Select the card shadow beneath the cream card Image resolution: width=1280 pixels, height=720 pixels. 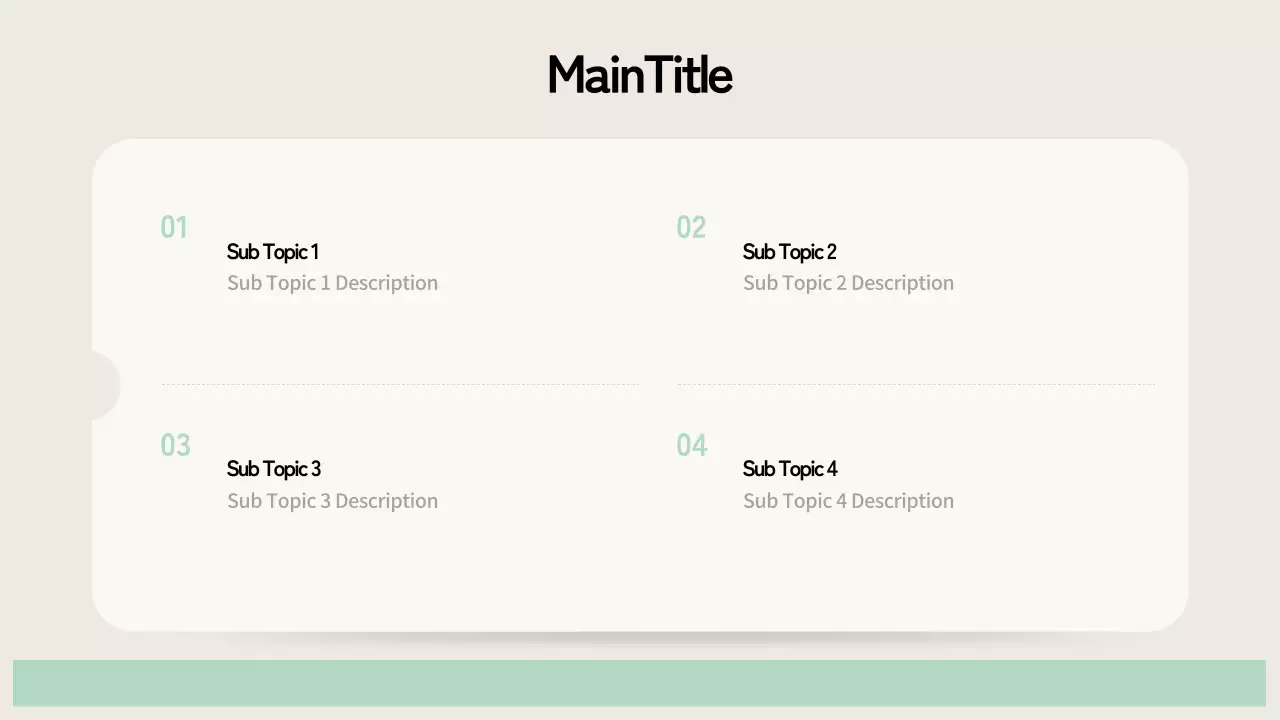pyautogui.click(x=640, y=637)
